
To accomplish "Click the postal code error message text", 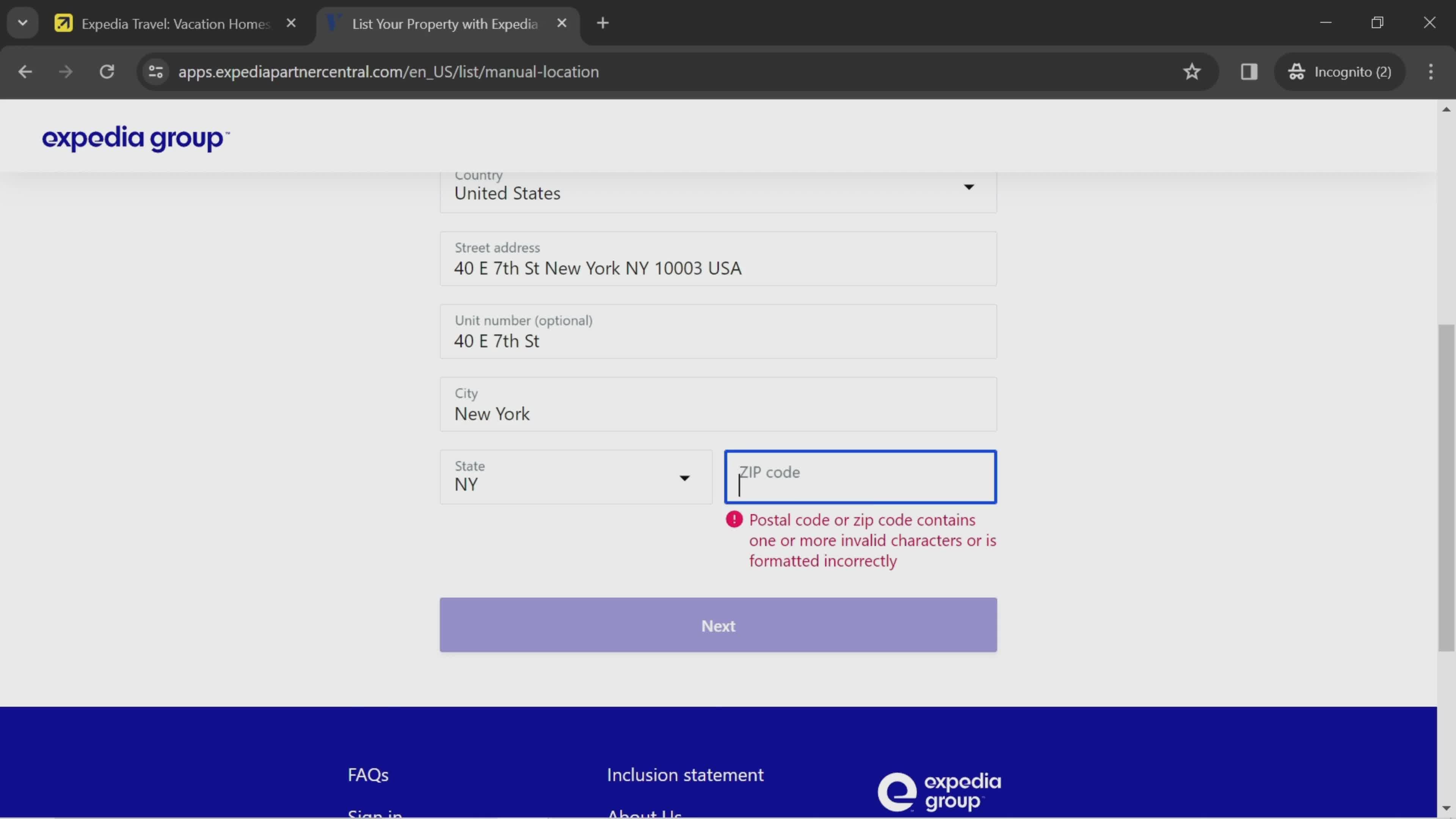I will coord(873,540).
